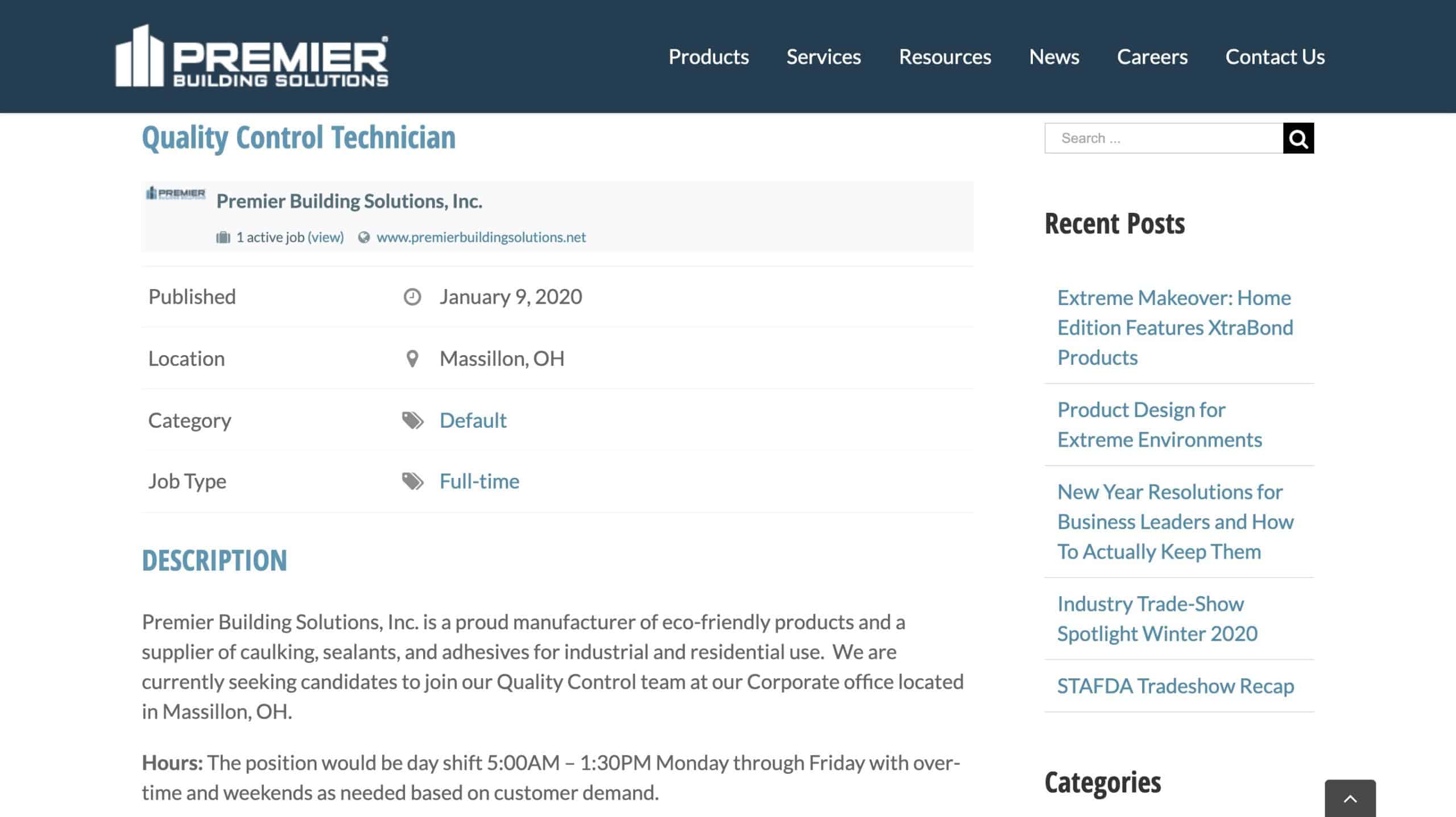1456x817 pixels.
Task: Open the Resources menu item
Action: [x=945, y=57]
